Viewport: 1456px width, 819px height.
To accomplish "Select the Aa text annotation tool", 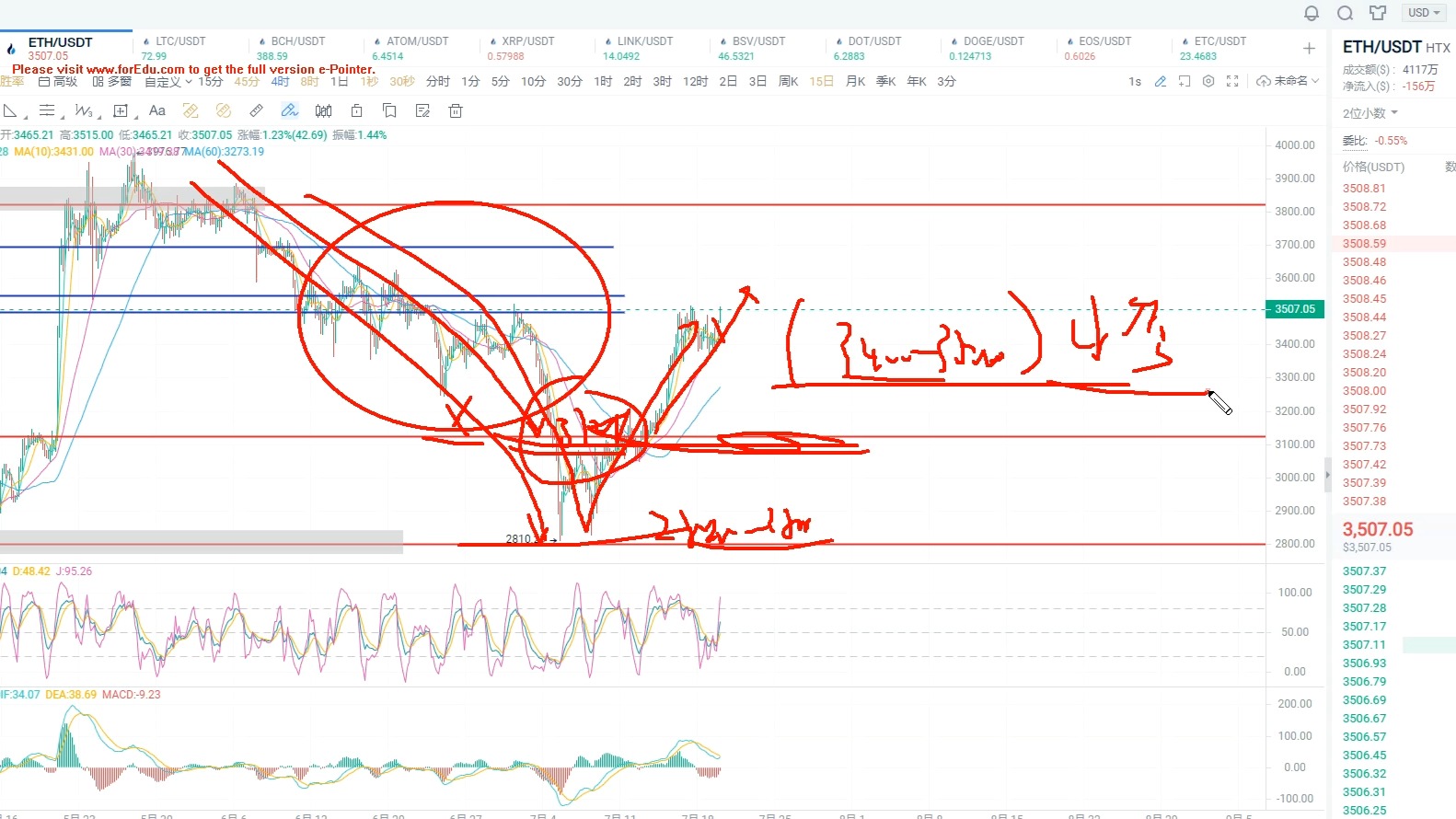I will tap(156, 111).
